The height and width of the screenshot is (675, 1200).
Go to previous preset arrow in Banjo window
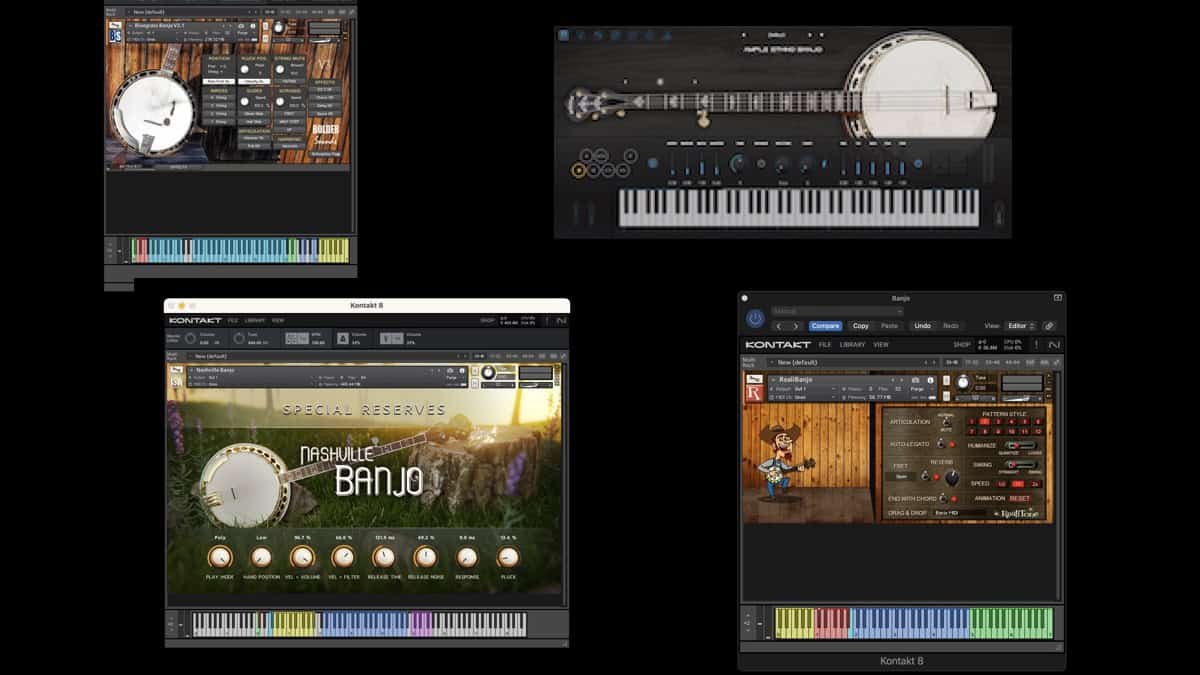pos(779,326)
